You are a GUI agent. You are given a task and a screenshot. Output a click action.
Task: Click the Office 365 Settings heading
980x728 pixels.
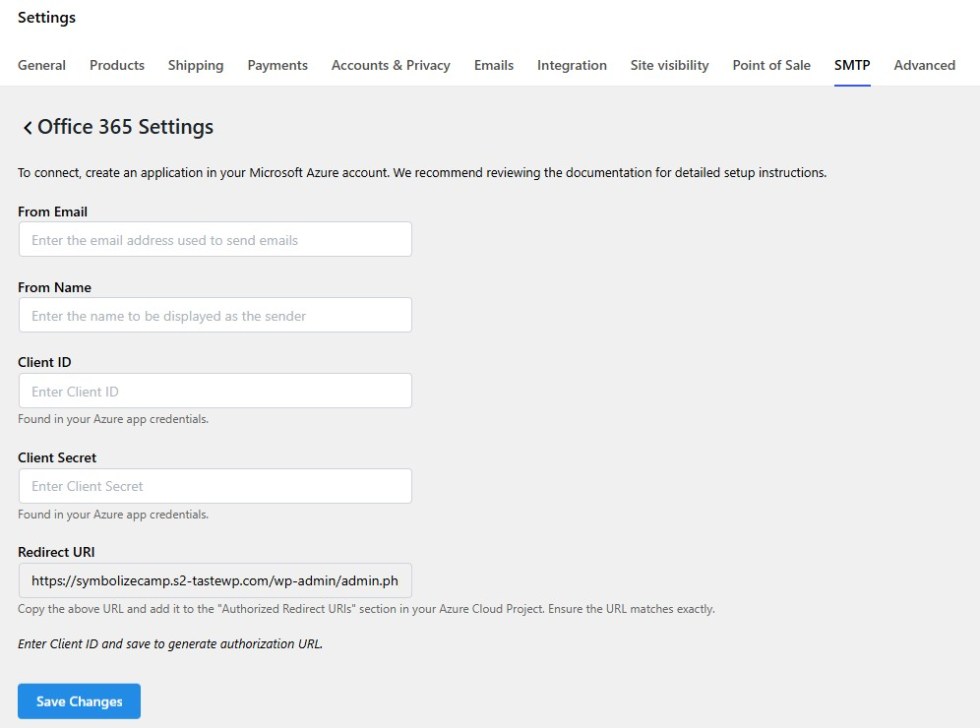click(x=125, y=127)
